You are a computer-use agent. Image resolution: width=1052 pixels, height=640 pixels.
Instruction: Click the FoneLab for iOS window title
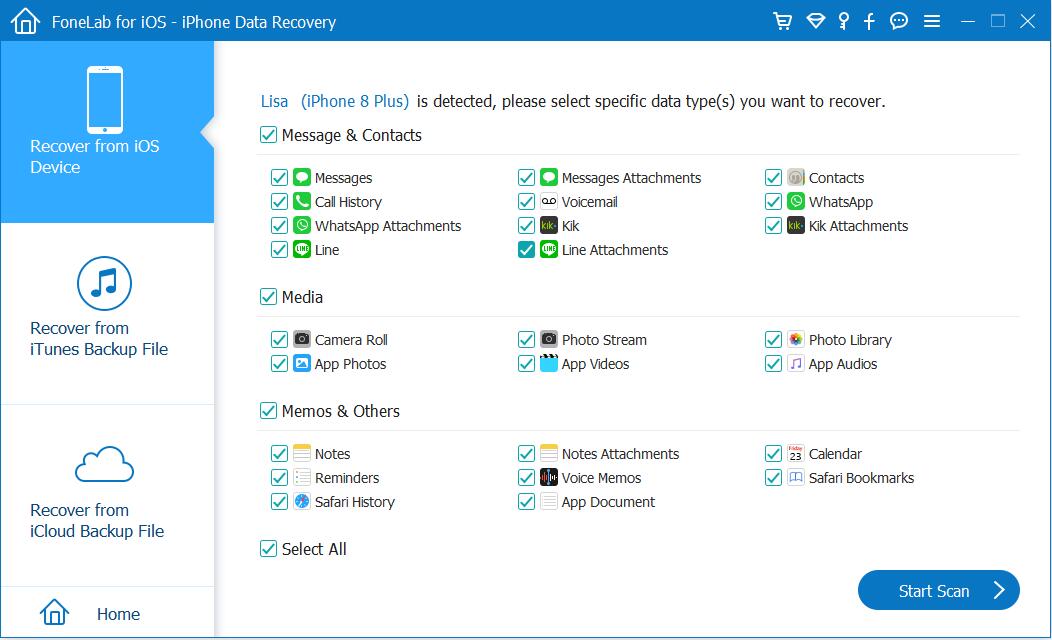(x=194, y=22)
